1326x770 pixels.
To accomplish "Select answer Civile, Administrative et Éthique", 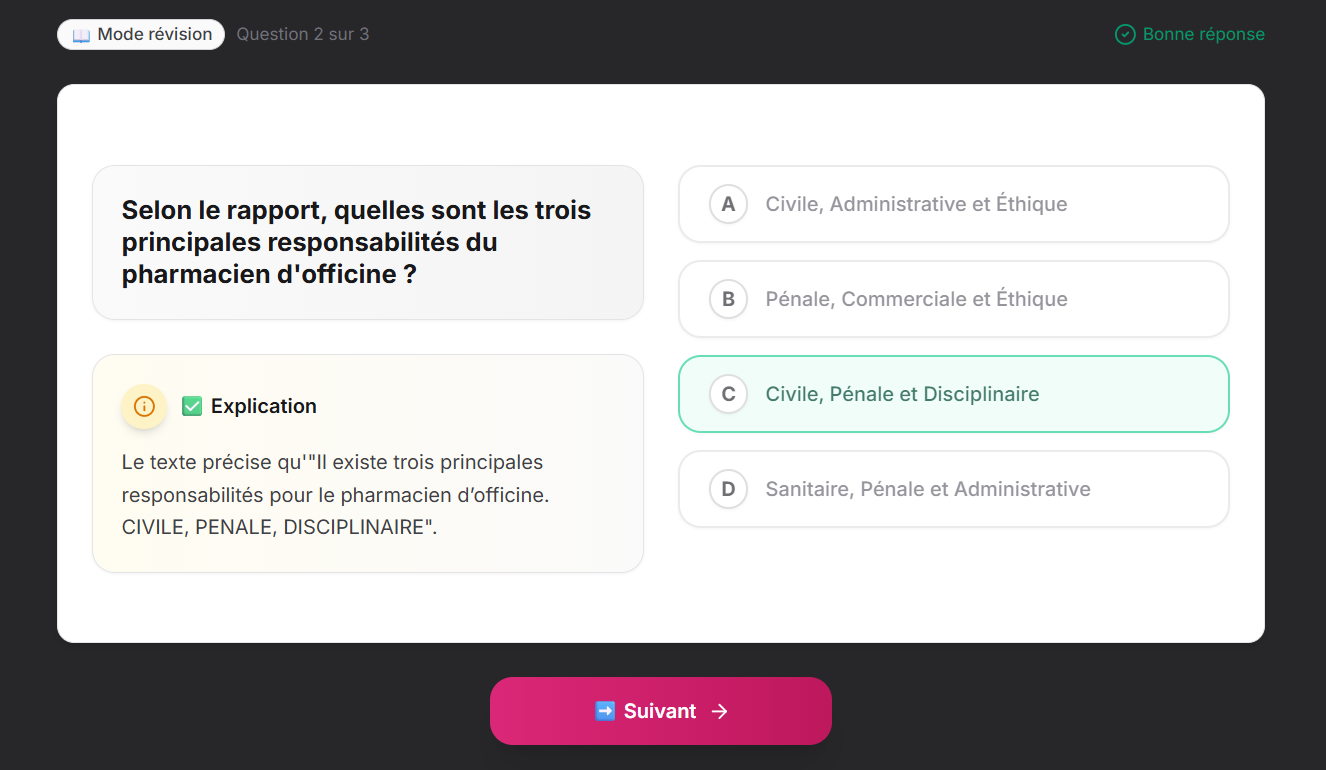I will tap(953, 204).
